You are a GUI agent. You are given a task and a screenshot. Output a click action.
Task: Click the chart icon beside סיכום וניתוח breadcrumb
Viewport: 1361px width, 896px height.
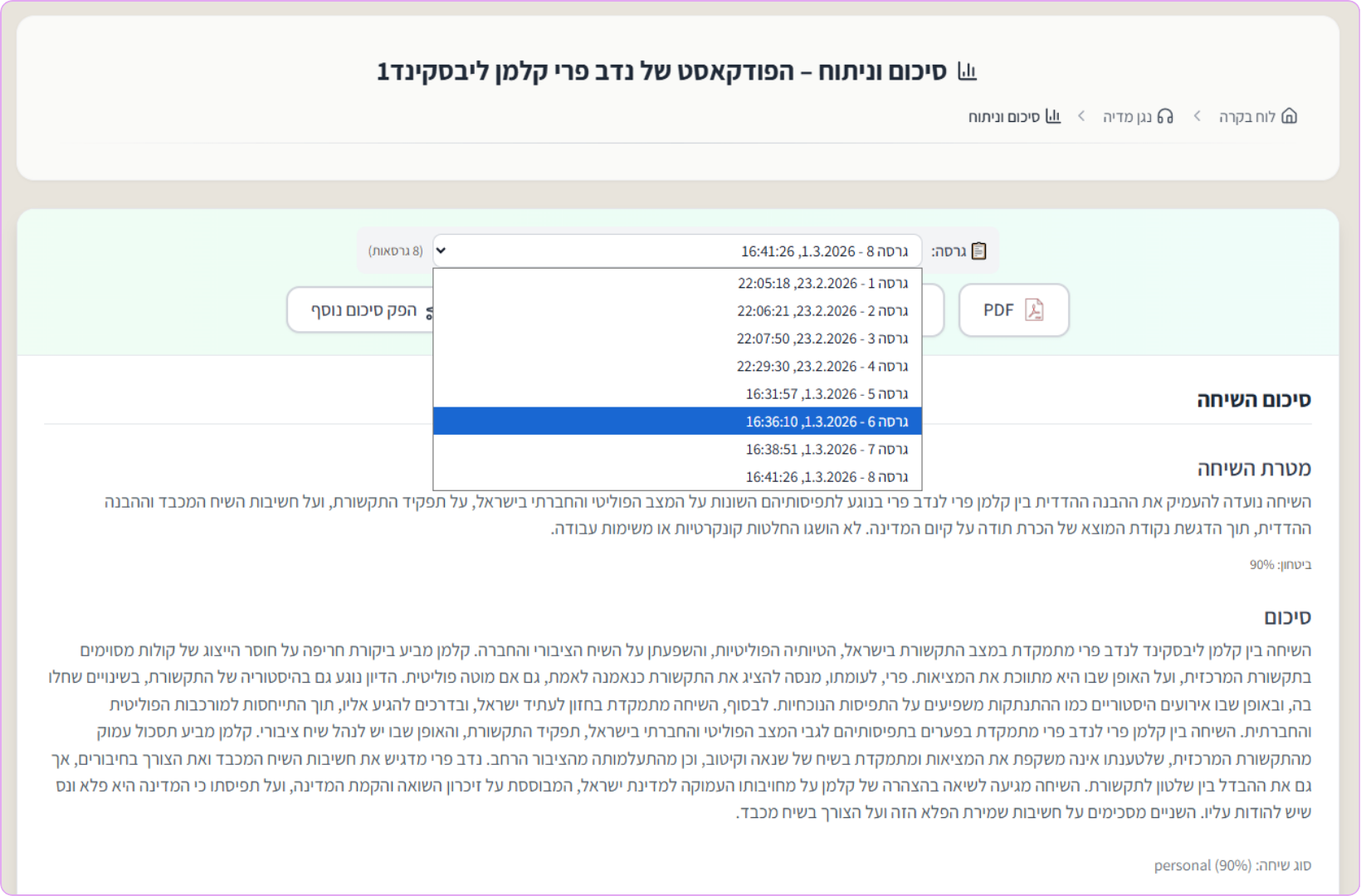tap(1052, 116)
